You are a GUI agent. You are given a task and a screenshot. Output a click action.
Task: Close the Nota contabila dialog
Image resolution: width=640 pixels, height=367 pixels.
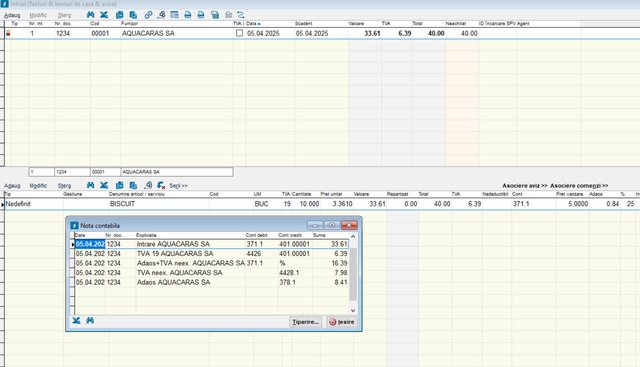point(349,225)
